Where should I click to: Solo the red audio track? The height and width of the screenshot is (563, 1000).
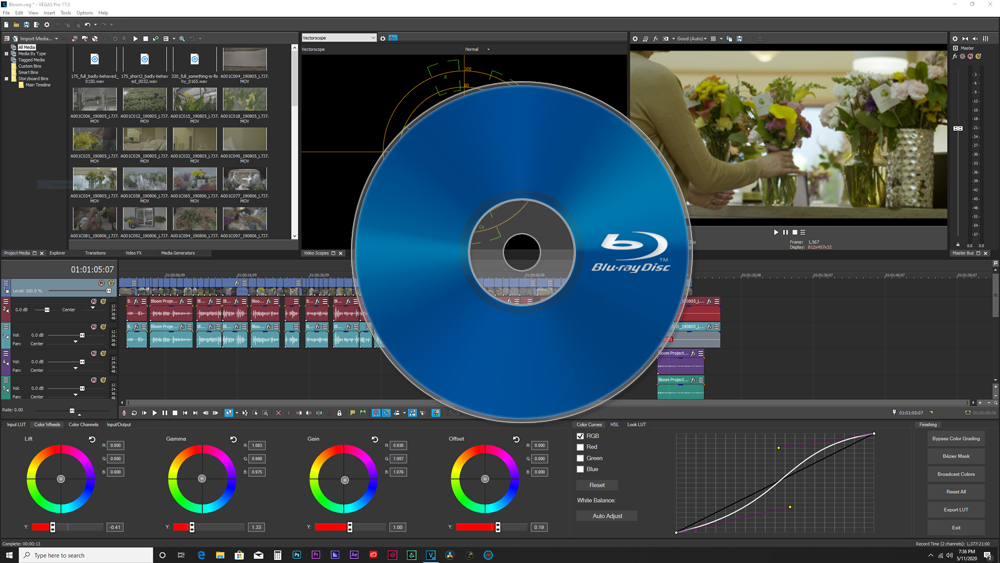coord(103,301)
